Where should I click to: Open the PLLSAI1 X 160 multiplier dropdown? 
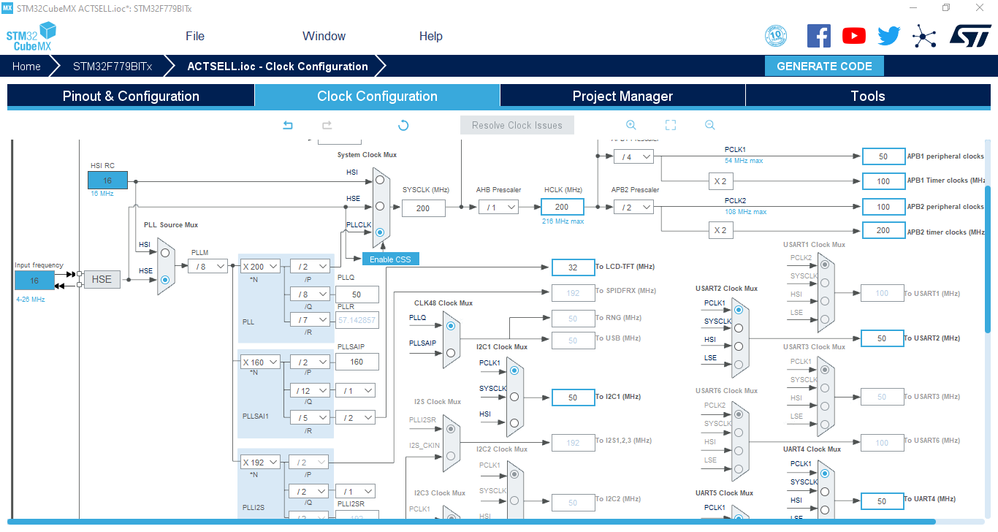[260, 361]
